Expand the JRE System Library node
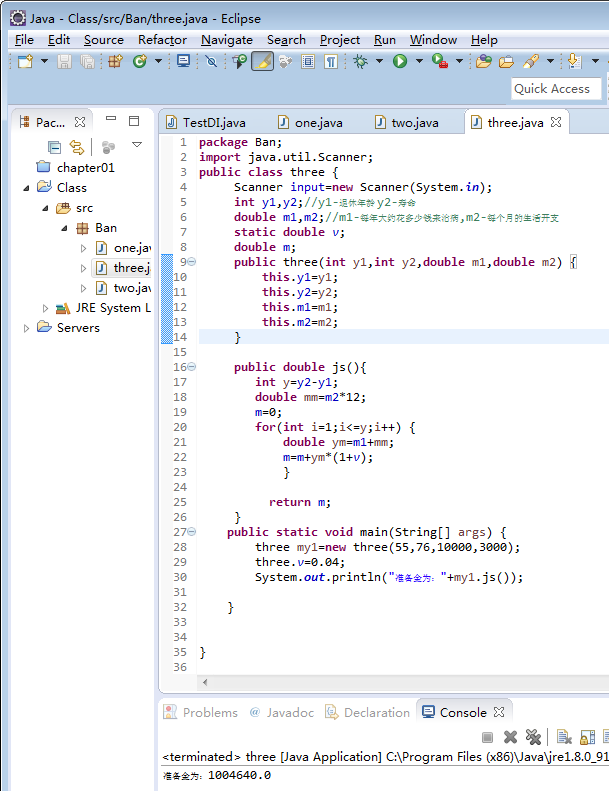609x791 pixels. tap(46, 308)
